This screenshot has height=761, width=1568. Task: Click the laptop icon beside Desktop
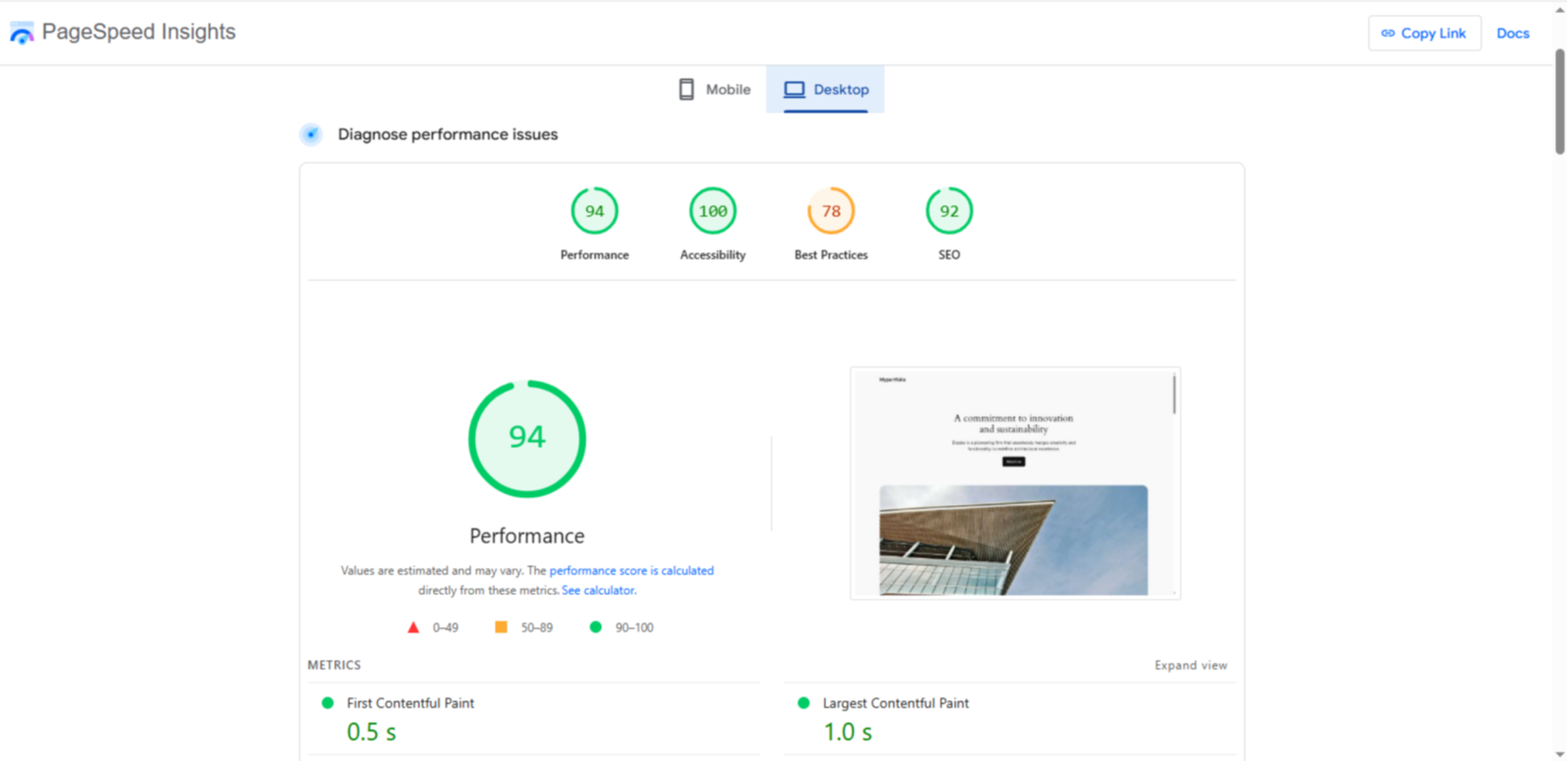point(794,89)
